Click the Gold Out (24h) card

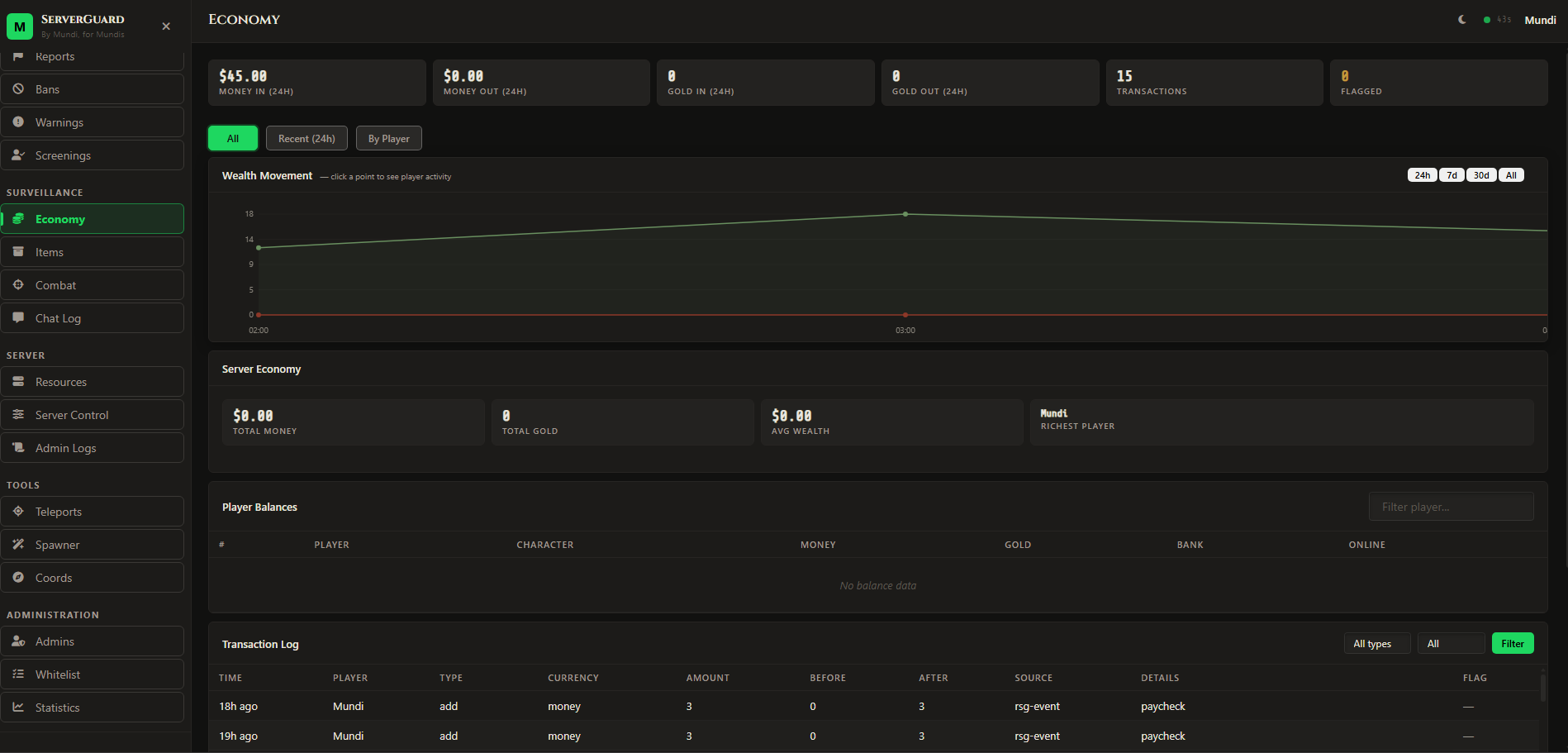click(x=991, y=83)
